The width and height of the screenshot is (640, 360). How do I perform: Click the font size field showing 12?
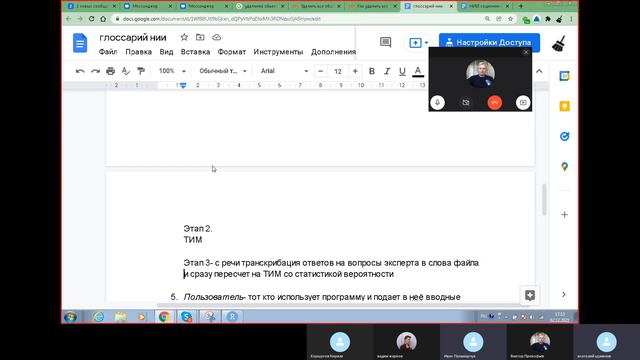click(x=338, y=71)
